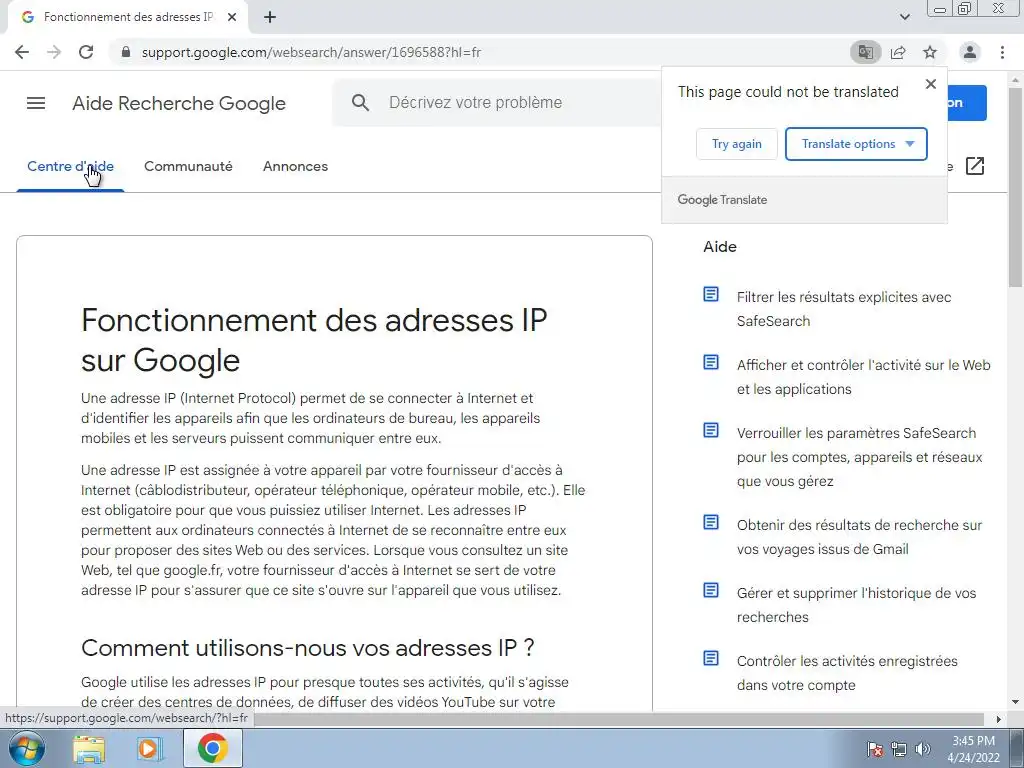The height and width of the screenshot is (768, 1024).
Task: Click the address bar URL text
Action: 311,52
